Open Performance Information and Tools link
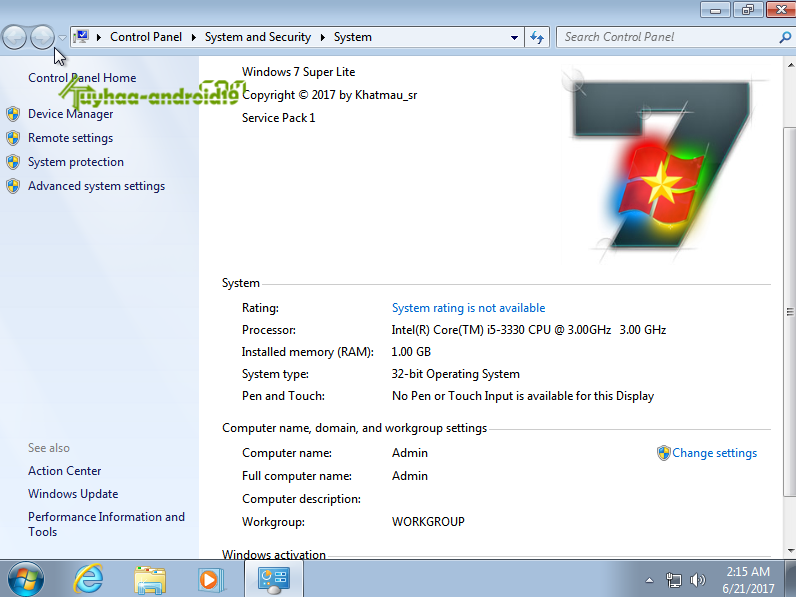The image size is (796, 597). [x=106, y=524]
